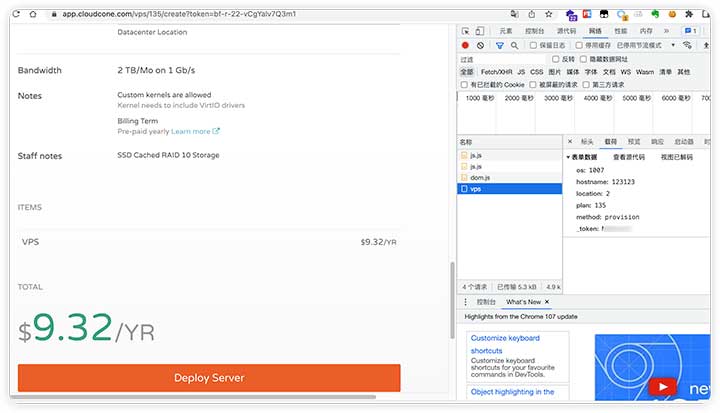Filter requests by CSS type
The width and height of the screenshot is (720, 413).
(536, 72)
